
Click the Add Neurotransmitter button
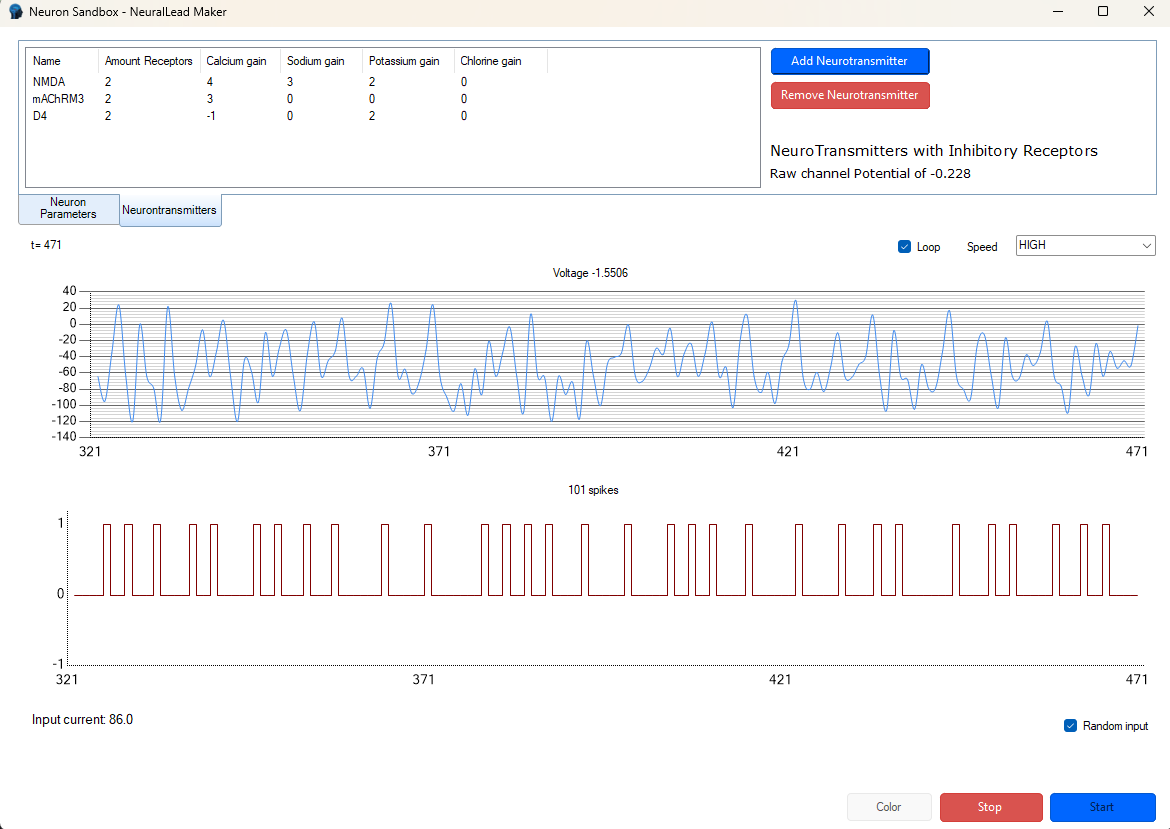tap(849, 61)
